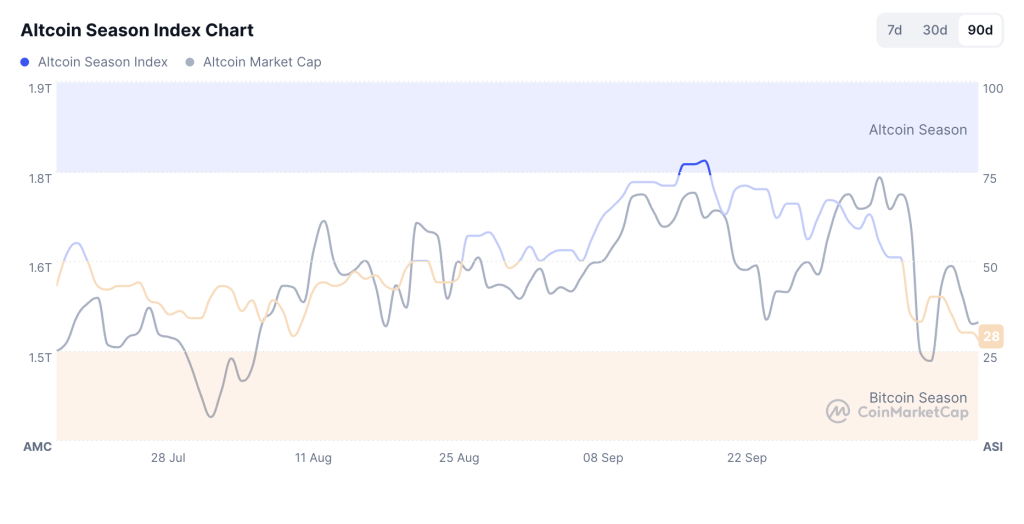Click the dark blue peak of index line
This screenshot has width=1024, height=524.
coord(695,163)
